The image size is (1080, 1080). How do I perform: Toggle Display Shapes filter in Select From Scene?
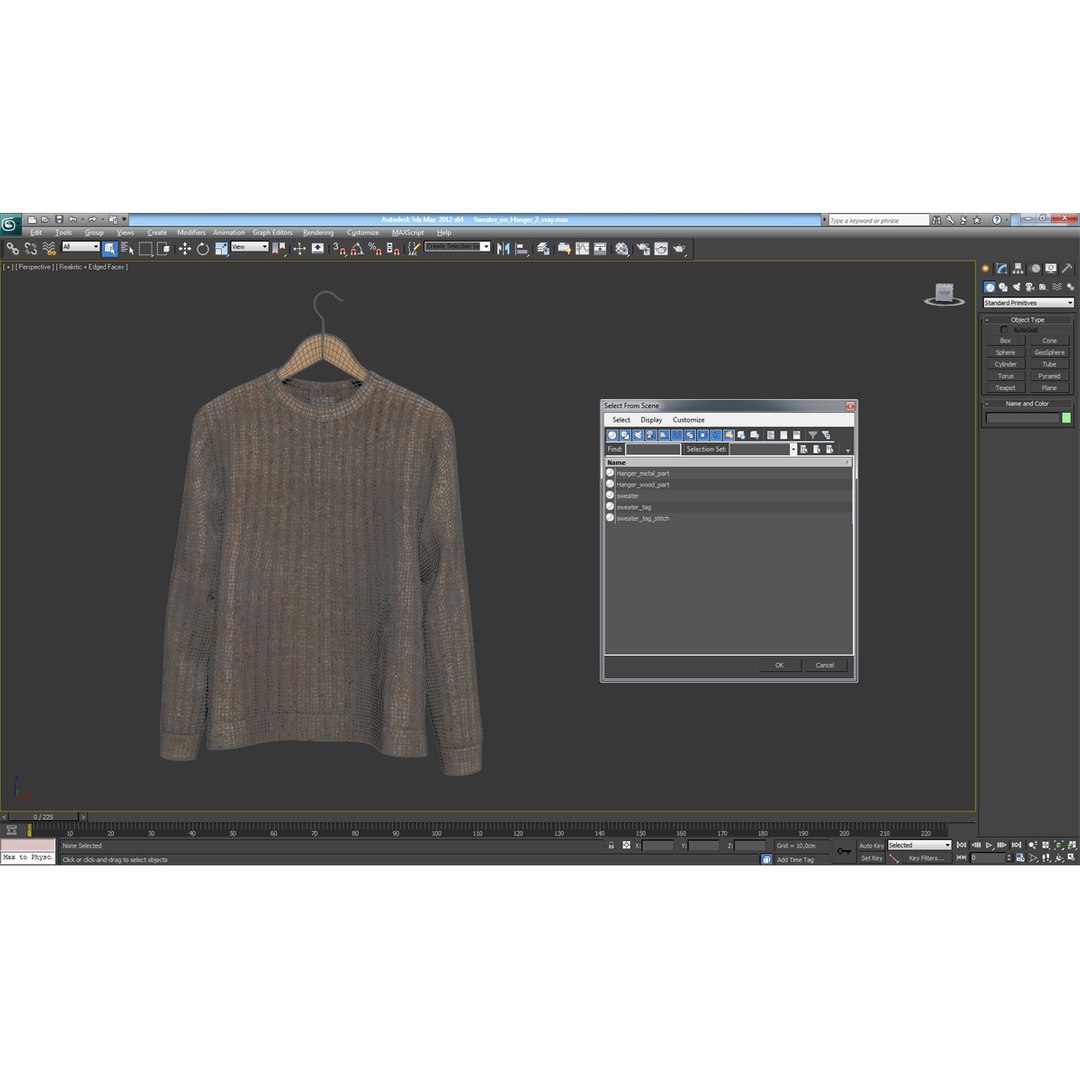tap(625, 435)
